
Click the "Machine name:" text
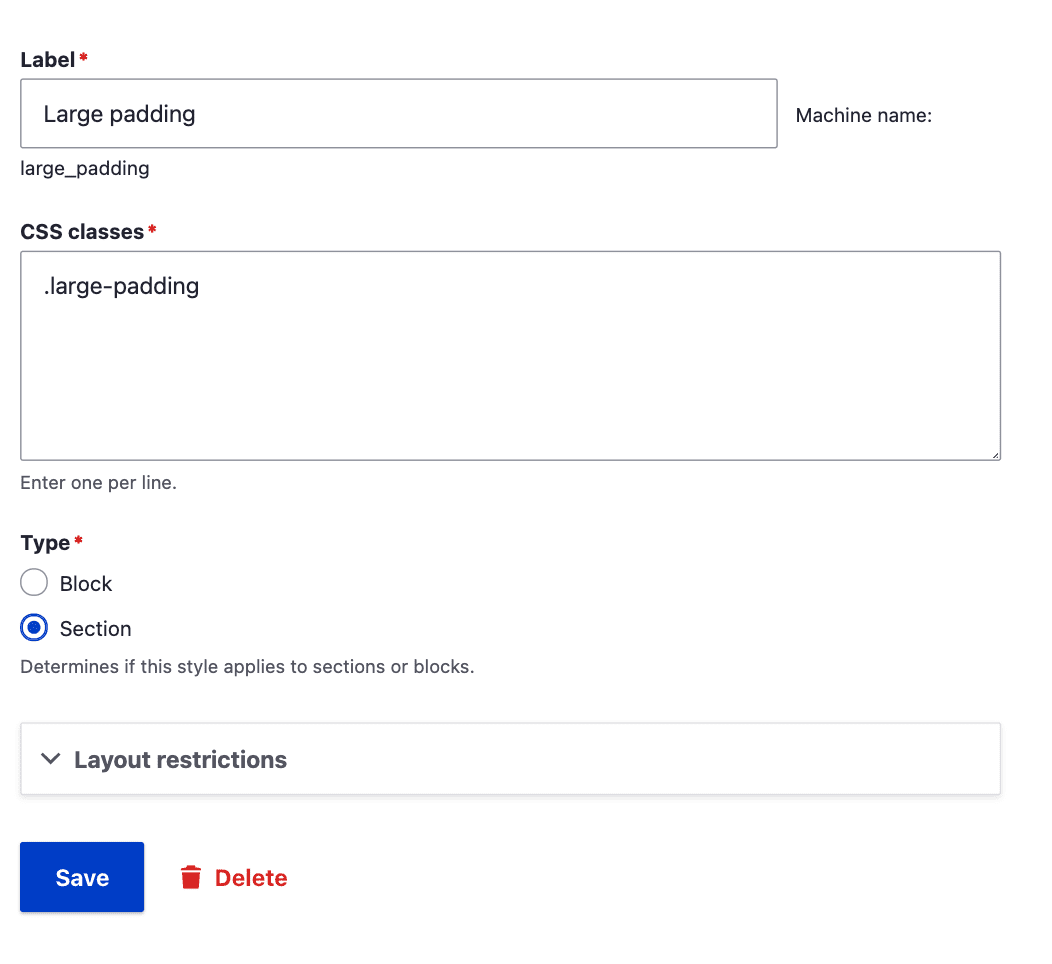(863, 116)
